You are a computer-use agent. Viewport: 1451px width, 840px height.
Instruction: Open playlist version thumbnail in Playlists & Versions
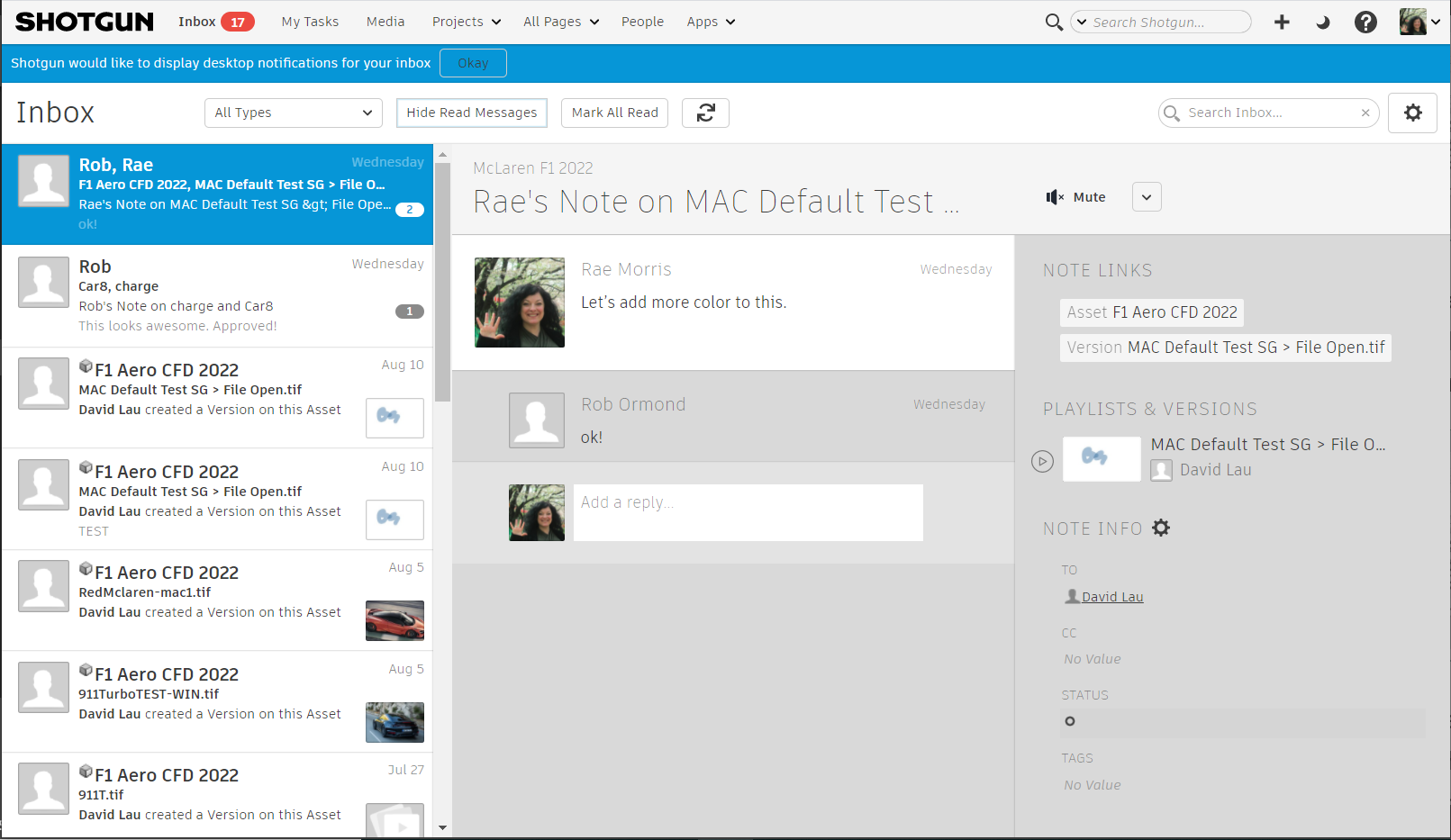1102,459
